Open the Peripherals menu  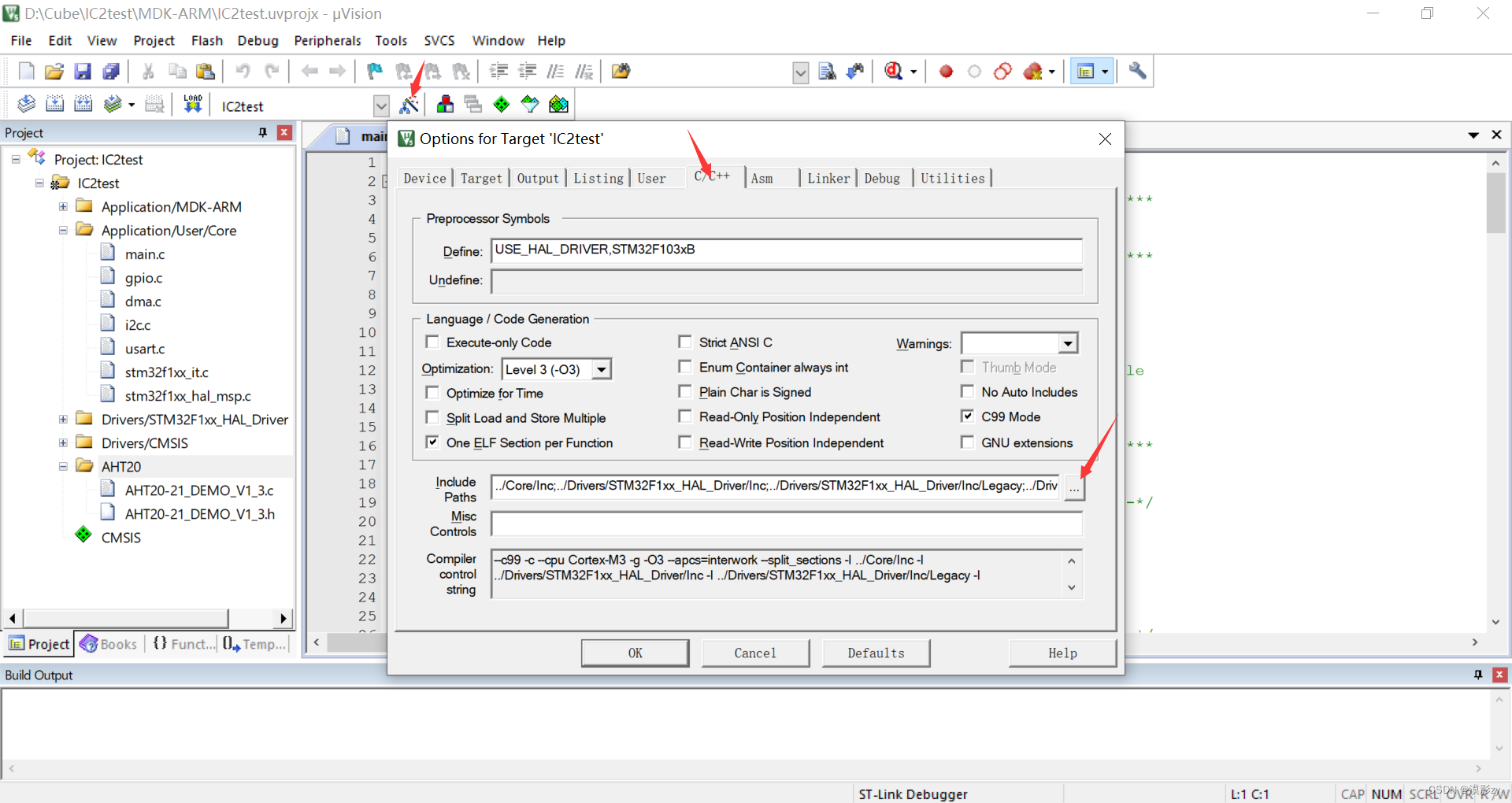tap(328, 40)
